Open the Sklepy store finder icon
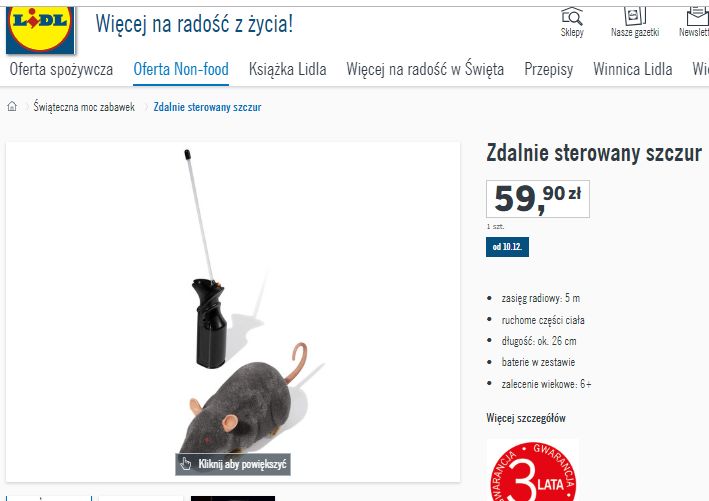The height and width of the screenshot is (501, 709). point(572,16)
